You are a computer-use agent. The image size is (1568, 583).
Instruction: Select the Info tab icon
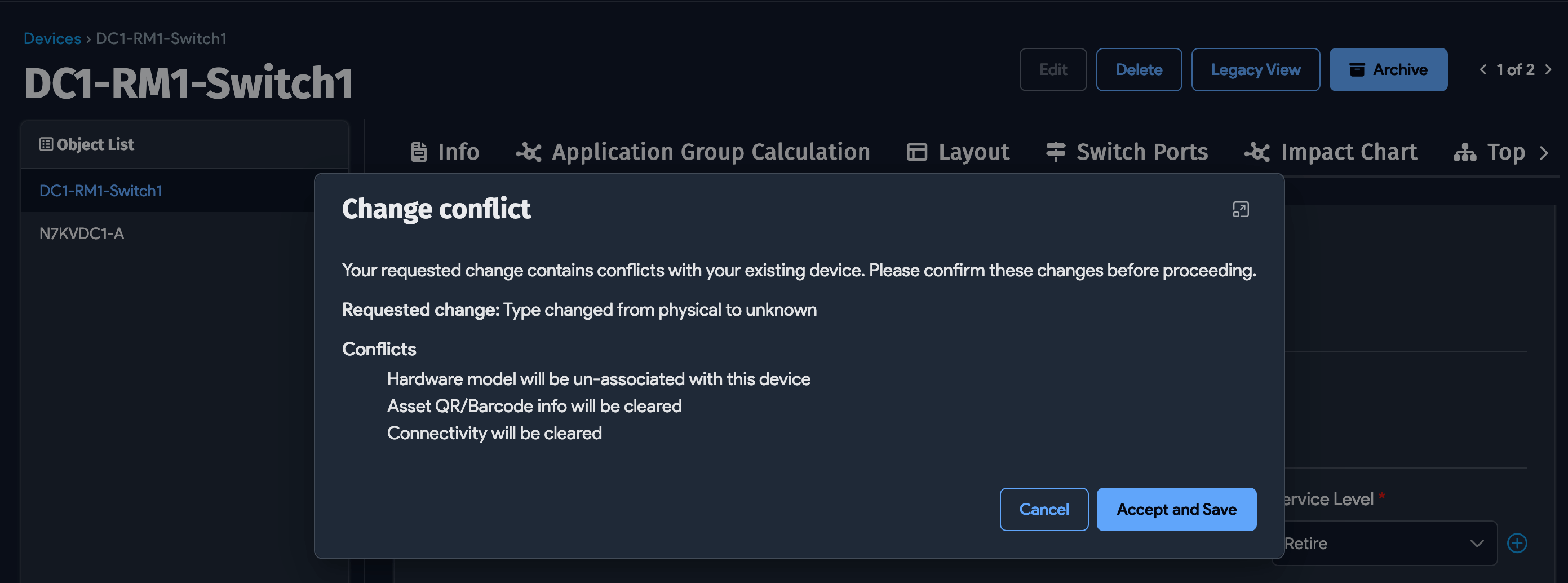click(x=419, y=152)
